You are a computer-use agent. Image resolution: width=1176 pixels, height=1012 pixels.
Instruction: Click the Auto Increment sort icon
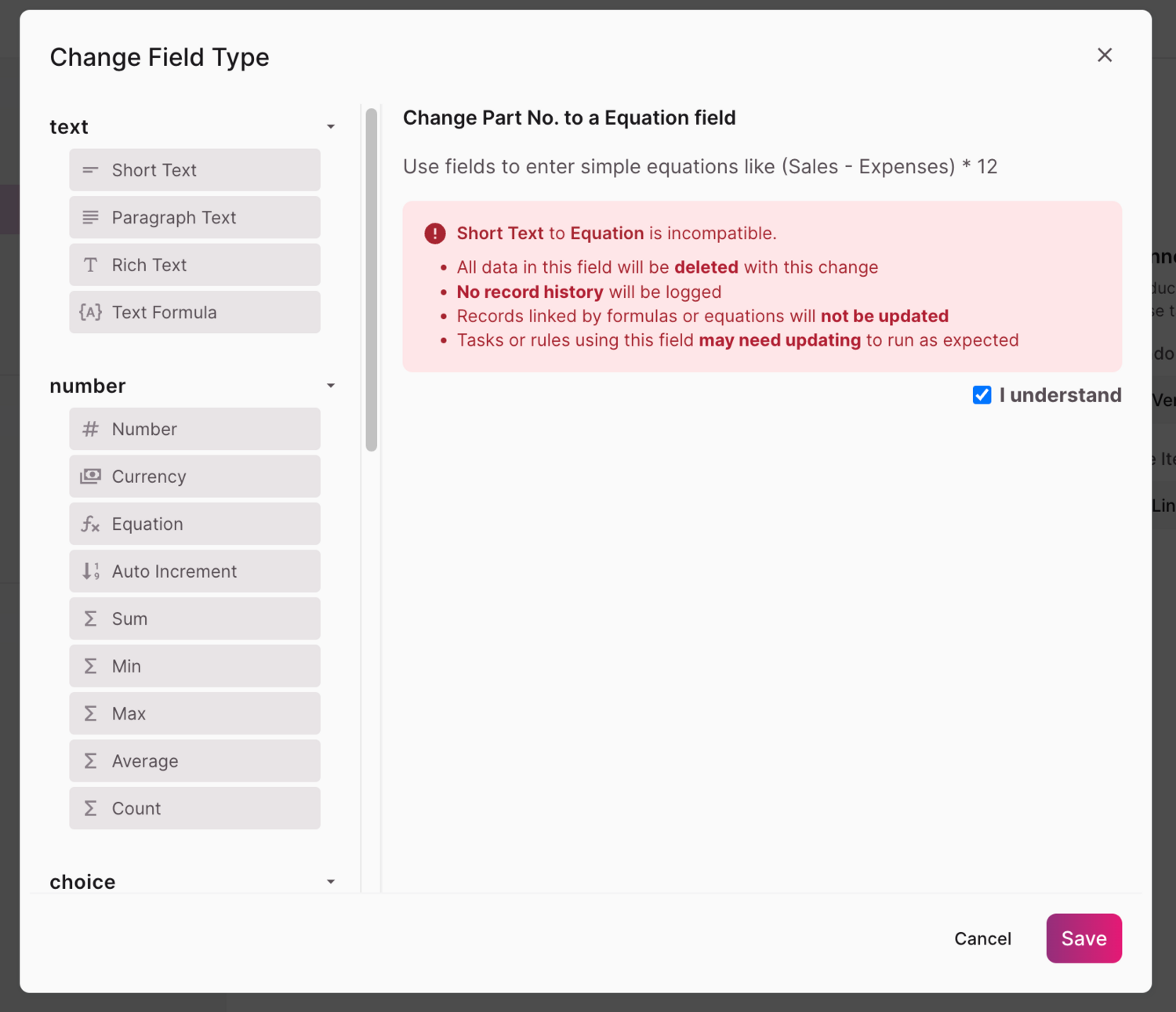point(91,571)
